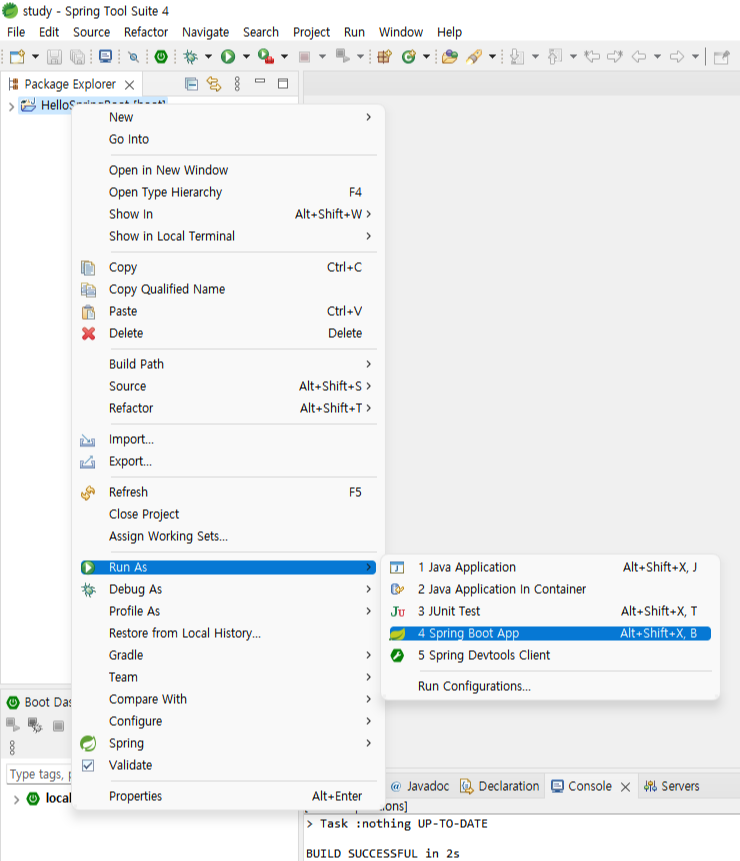
Task: Close the Package Explorer tab
Action: (129, 85)
